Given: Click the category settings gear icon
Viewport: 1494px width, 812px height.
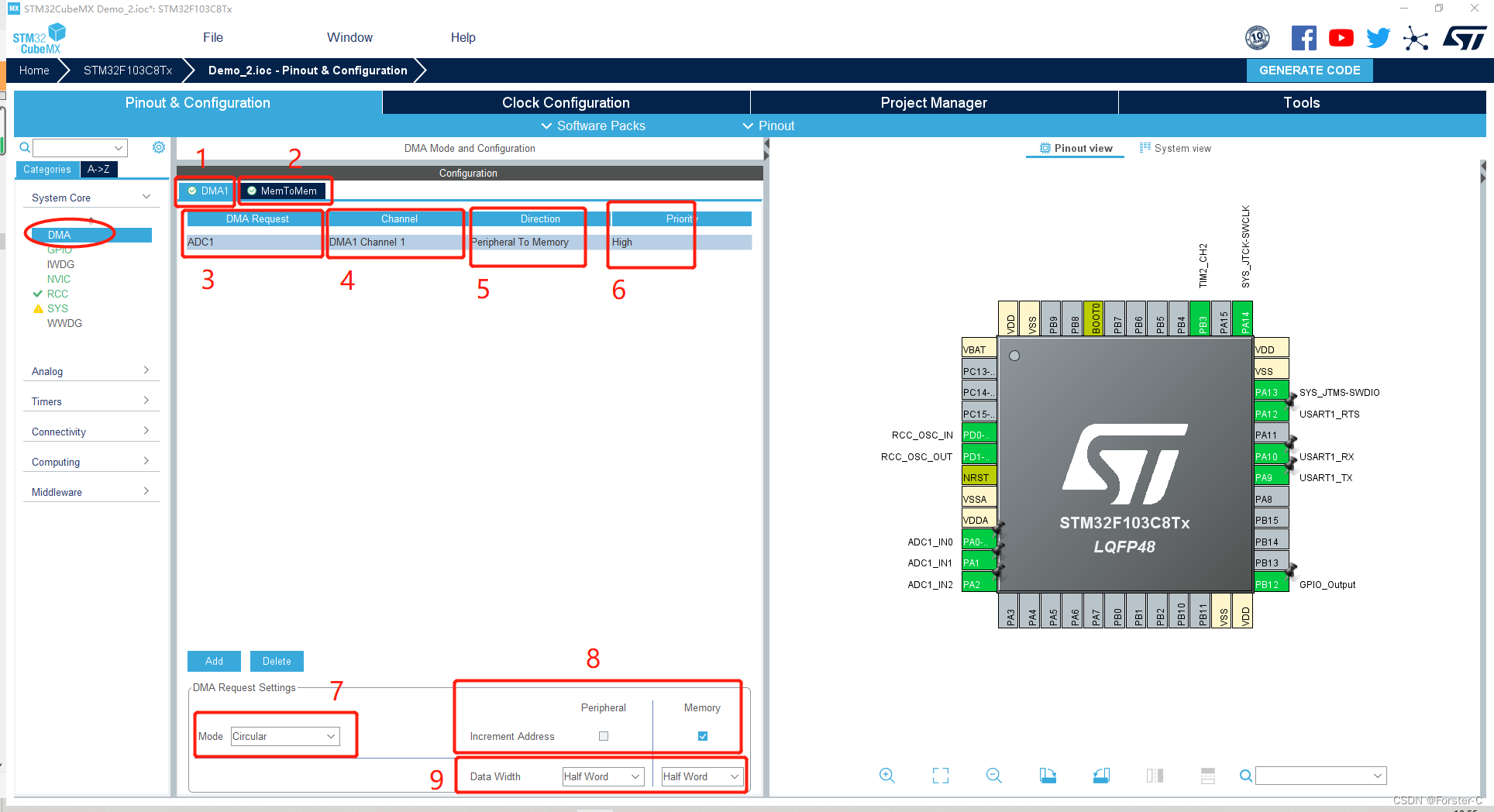Looking at the screenshot, I should [x=159, y=147].
